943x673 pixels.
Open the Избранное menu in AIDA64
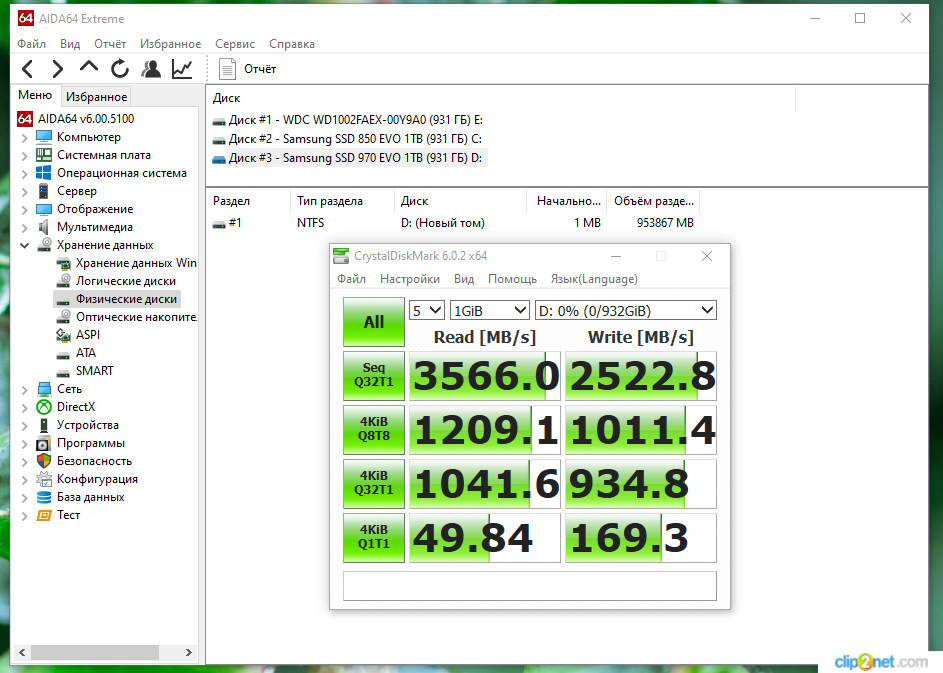pos(170,44)
